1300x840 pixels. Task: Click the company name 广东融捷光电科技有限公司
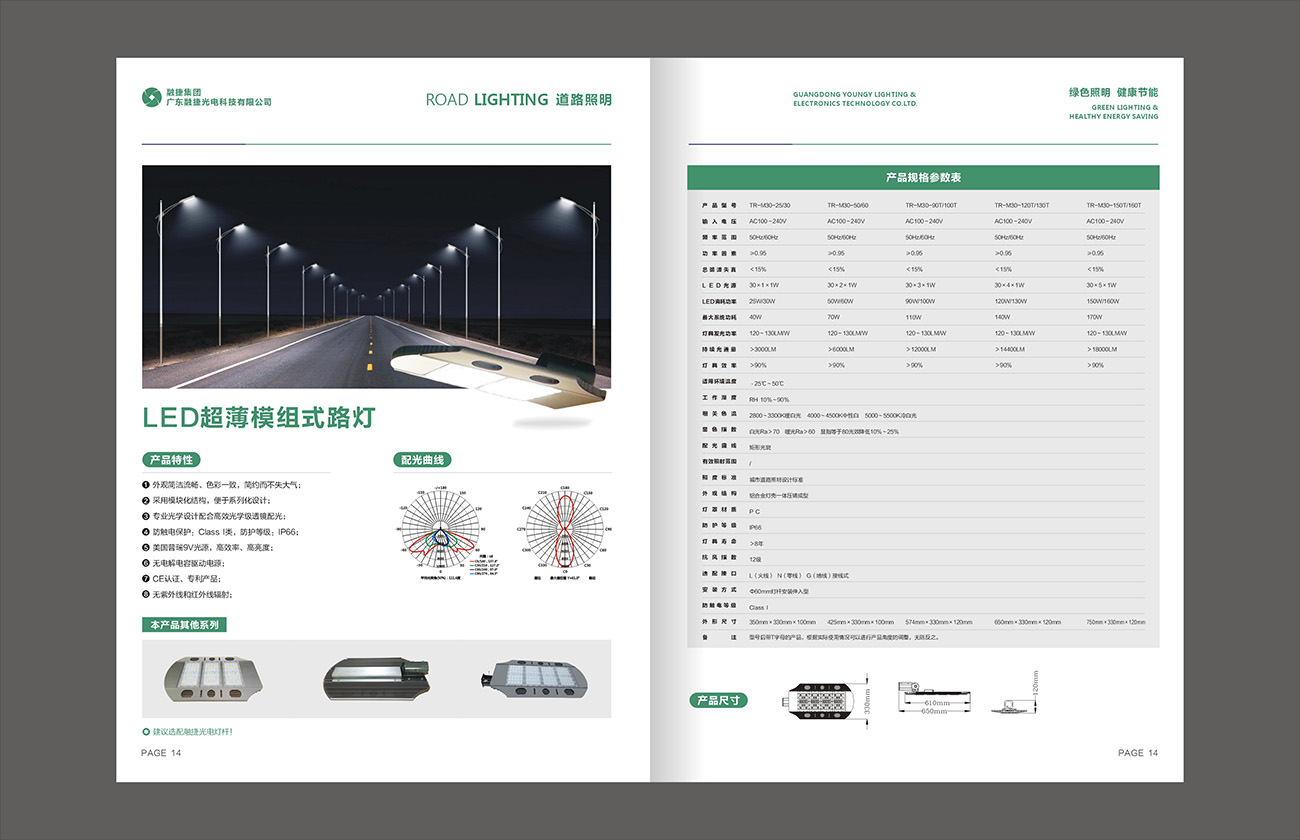(x=218, y=102)
